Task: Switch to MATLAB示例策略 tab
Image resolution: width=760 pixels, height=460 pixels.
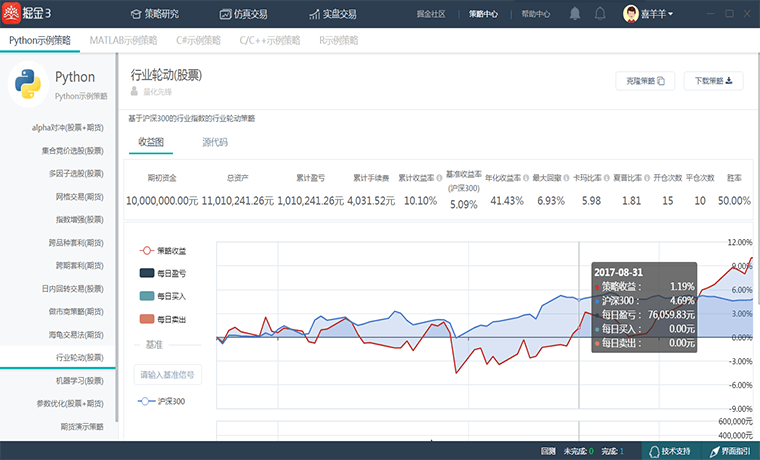Action: pos(124,40)
